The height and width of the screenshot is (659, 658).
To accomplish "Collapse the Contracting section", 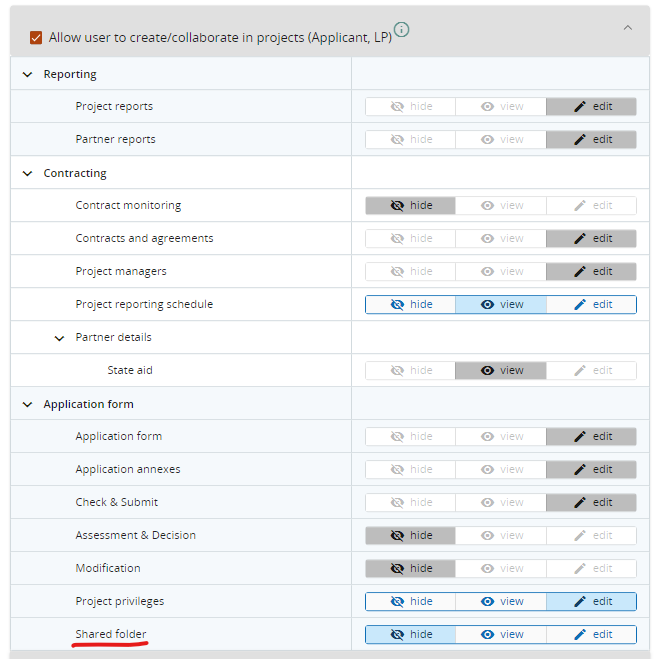I will click(x=28, y=174).
